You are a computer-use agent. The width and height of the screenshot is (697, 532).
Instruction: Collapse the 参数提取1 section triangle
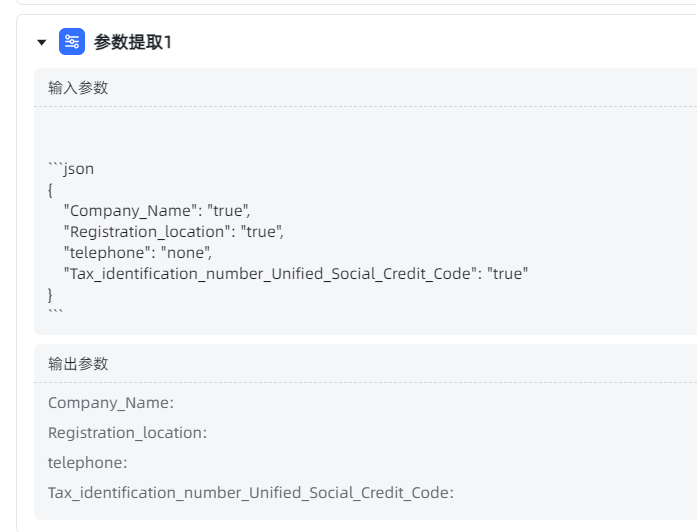coord(41,42)
